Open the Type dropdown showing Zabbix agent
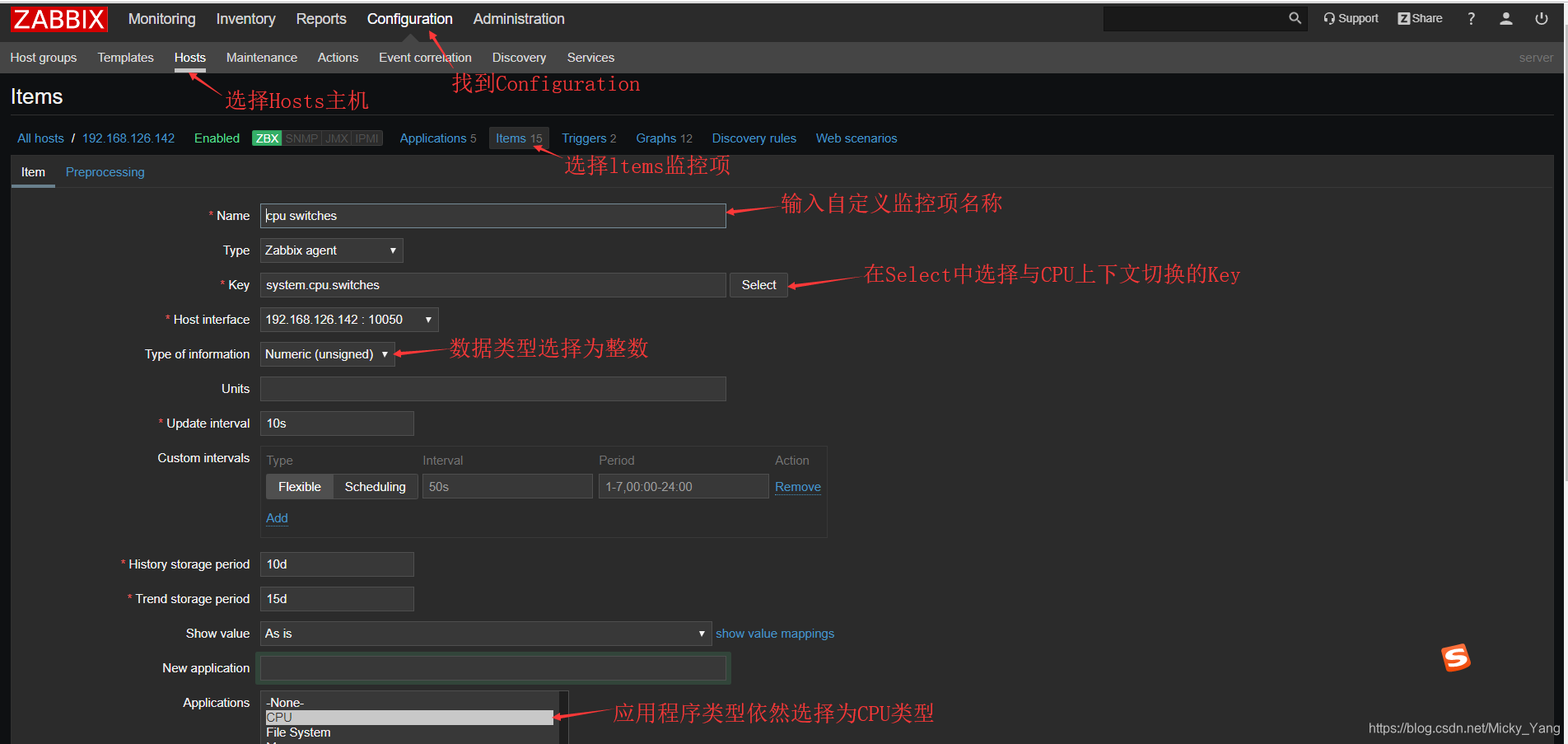This screenshot has width=1568, height=744. point(332,250)
